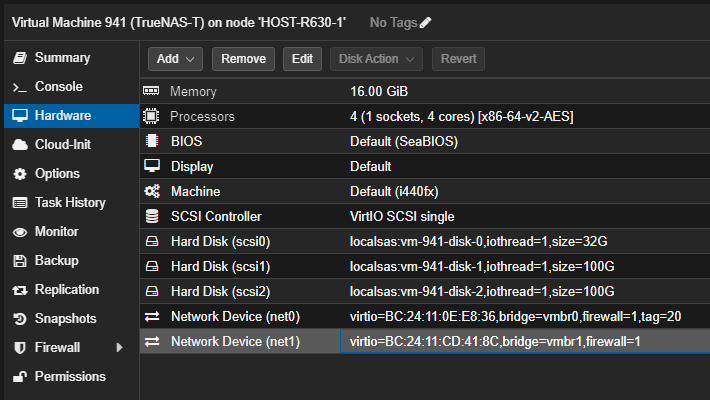
Task: Click the Monitor eye icon
Action: pos(20,232)
